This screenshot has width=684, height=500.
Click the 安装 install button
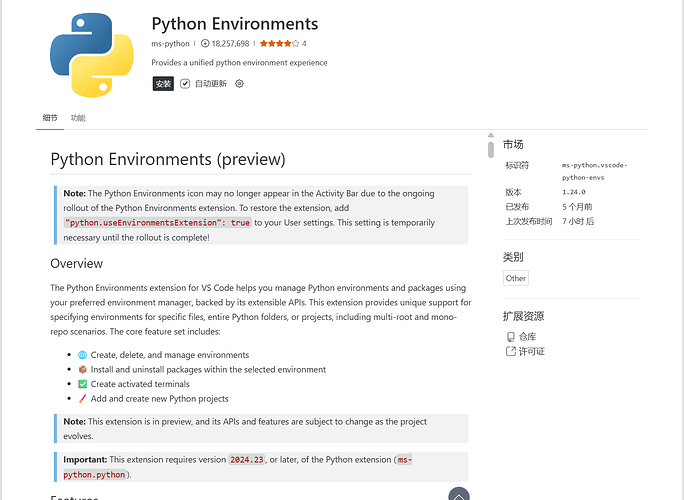(163, 83)
